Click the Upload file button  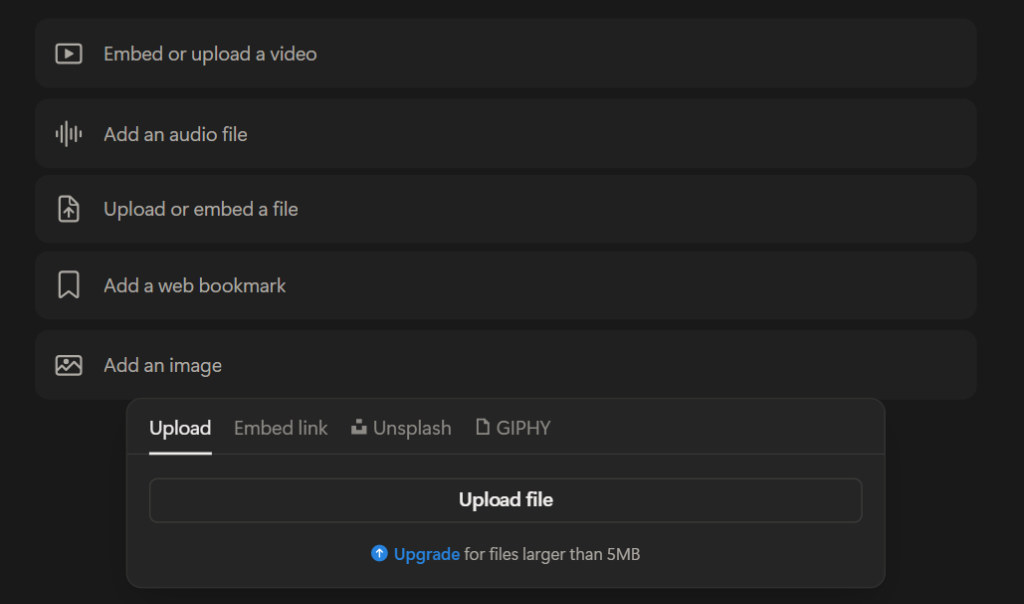[x=505, y=500]
